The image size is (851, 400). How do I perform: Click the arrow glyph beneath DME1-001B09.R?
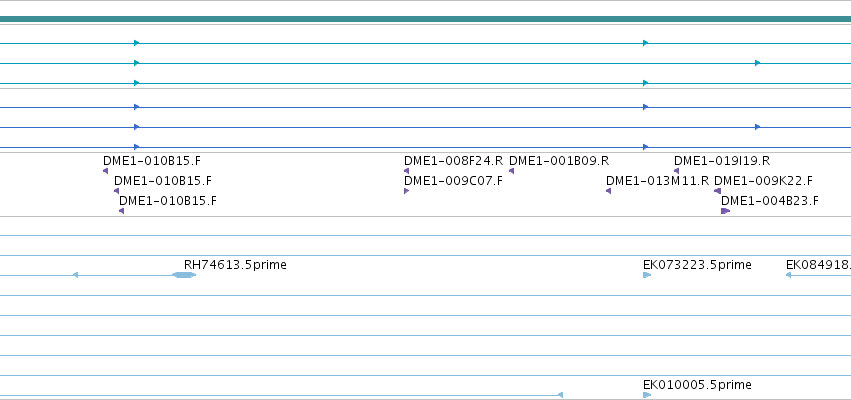click(x=511, y=171)
